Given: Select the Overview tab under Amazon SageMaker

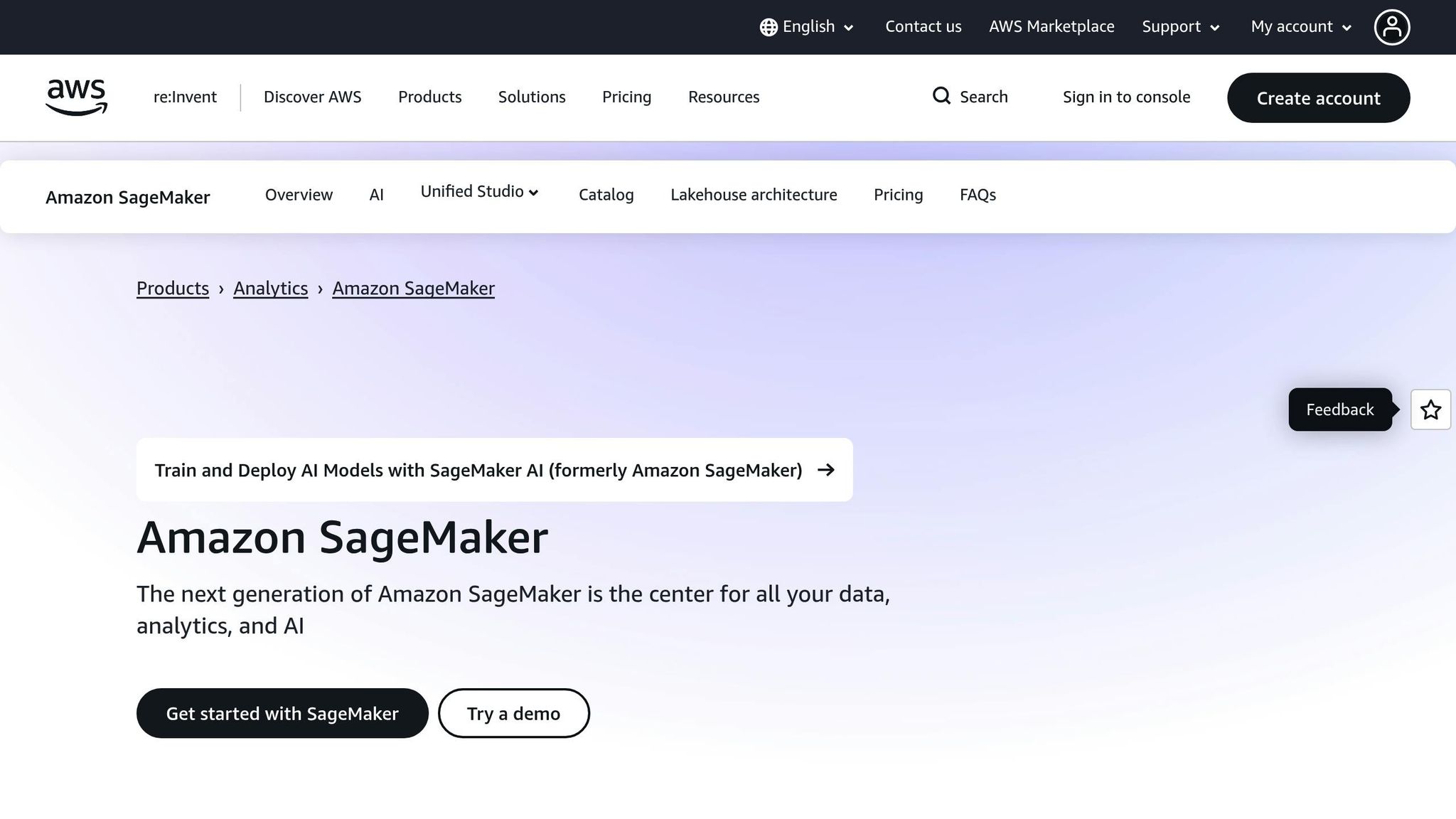Looking at the screenshot, I should click(x=299, y=195).
